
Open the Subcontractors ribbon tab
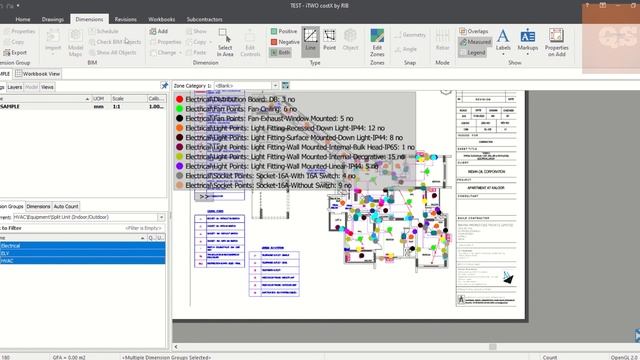pyautogui.click(x=204, y=19)
